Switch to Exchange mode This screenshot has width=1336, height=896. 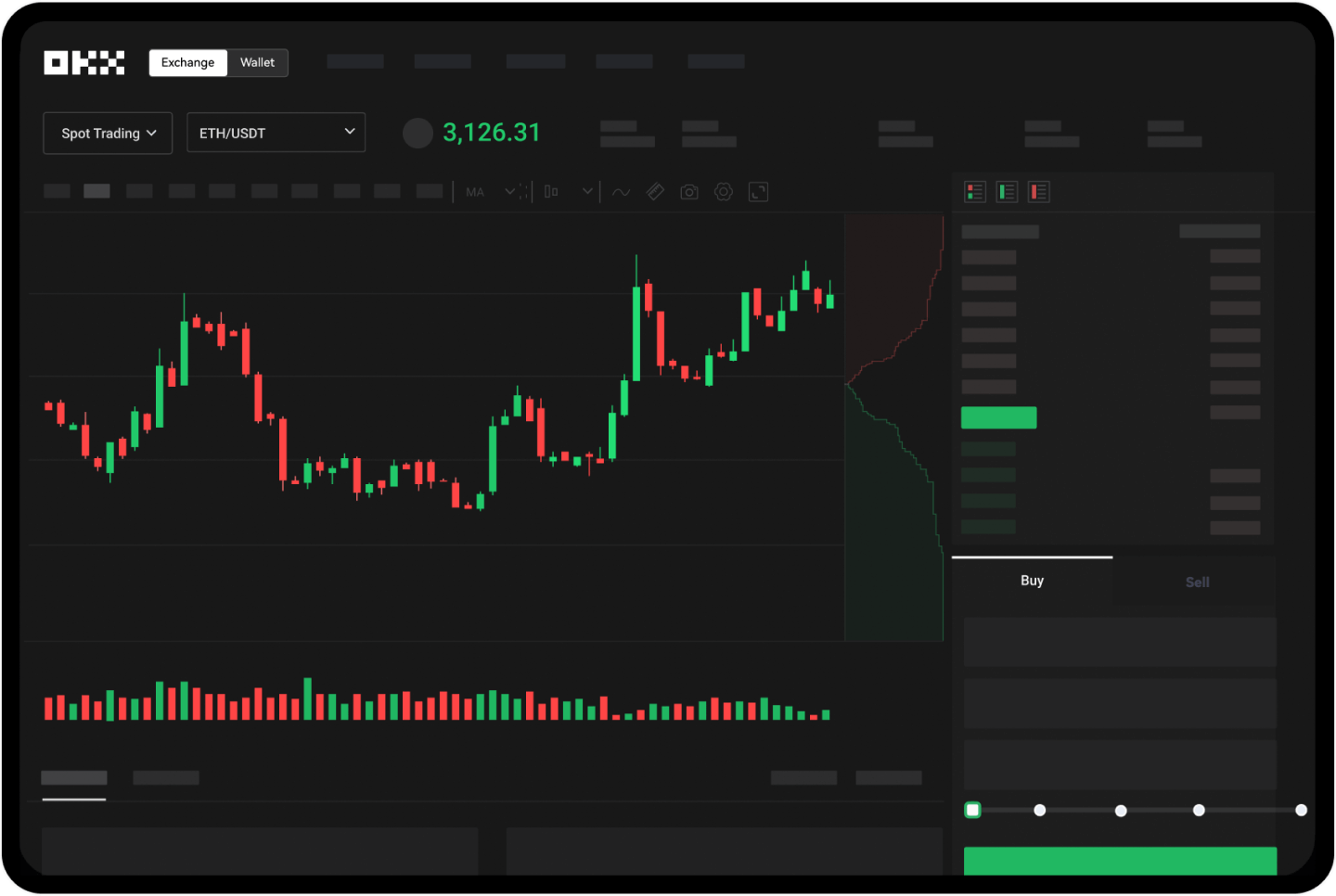coord(188,63)
